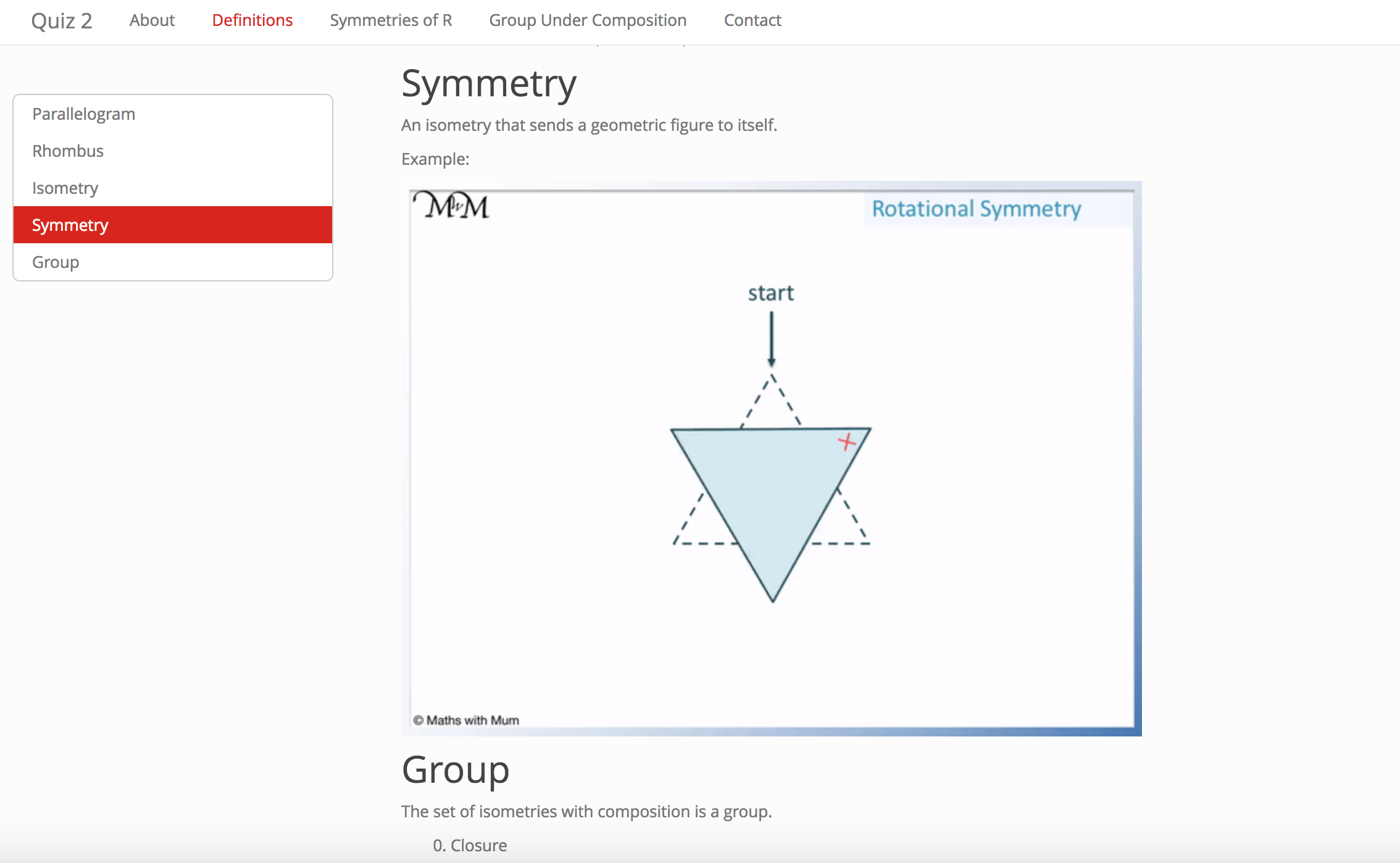
Task: Select Definitions in the navbar
Action: point(252,20)
